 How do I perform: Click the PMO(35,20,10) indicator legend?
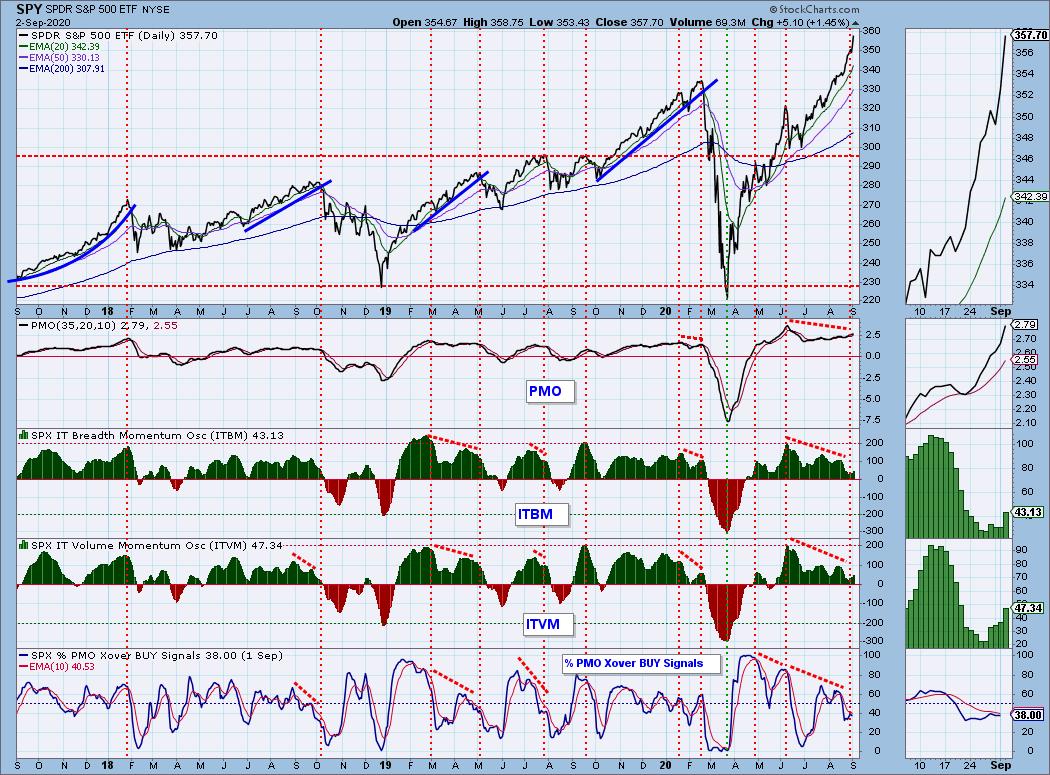click(98, 326)
